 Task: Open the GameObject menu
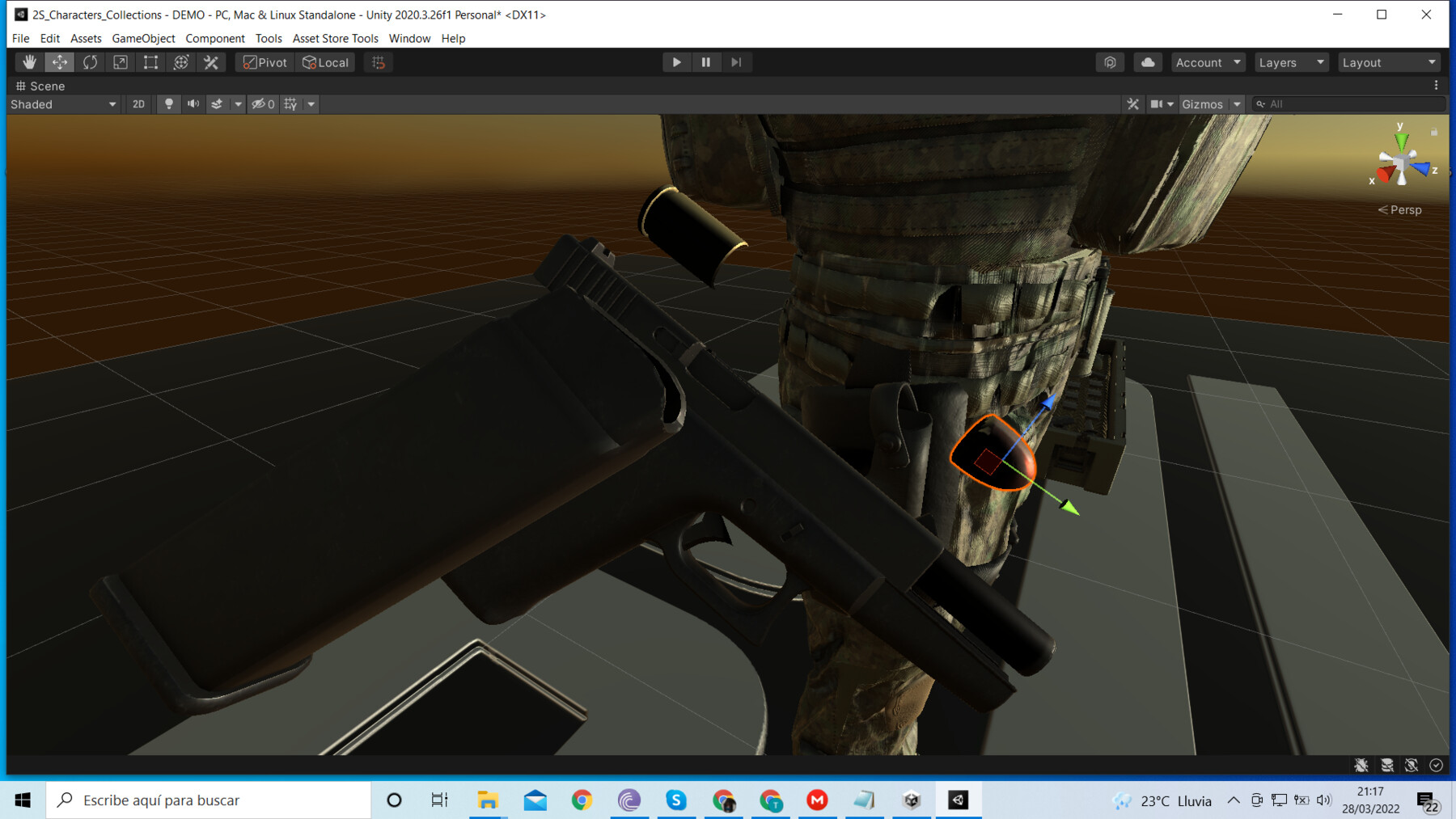[143, 38]
